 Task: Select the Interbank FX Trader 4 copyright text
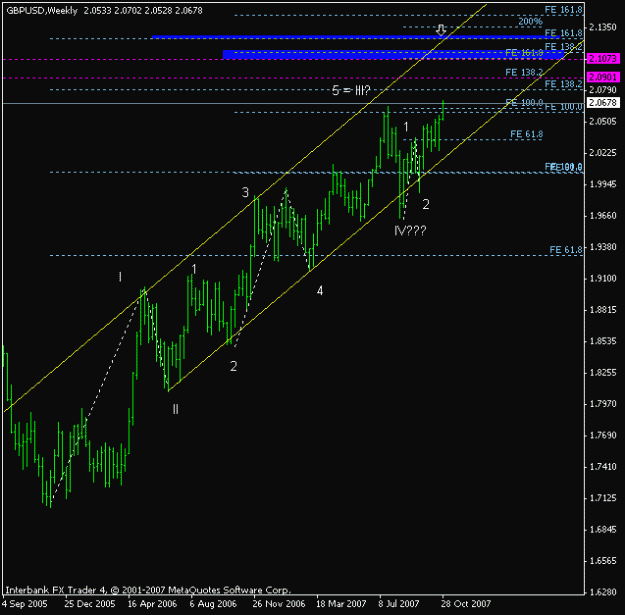pyautogui.click(x=148, y=590)
